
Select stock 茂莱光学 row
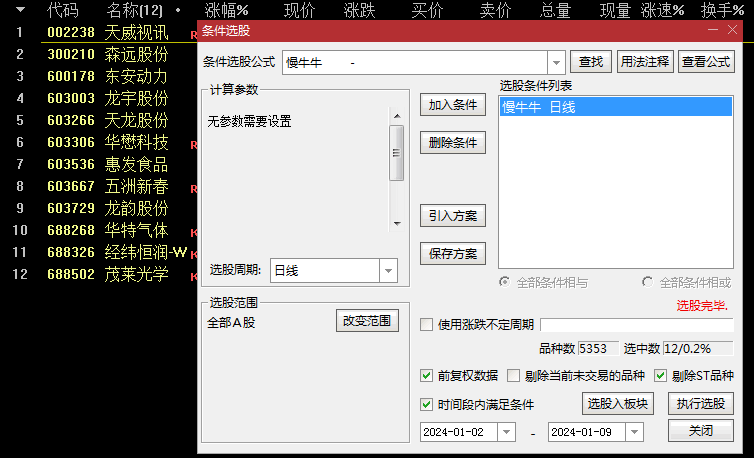[x=137, y=274]
